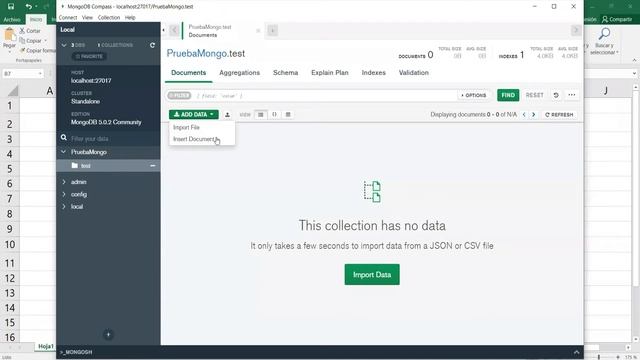
Task: Click the PruebaMongo database title link
Action: [197, 53]
